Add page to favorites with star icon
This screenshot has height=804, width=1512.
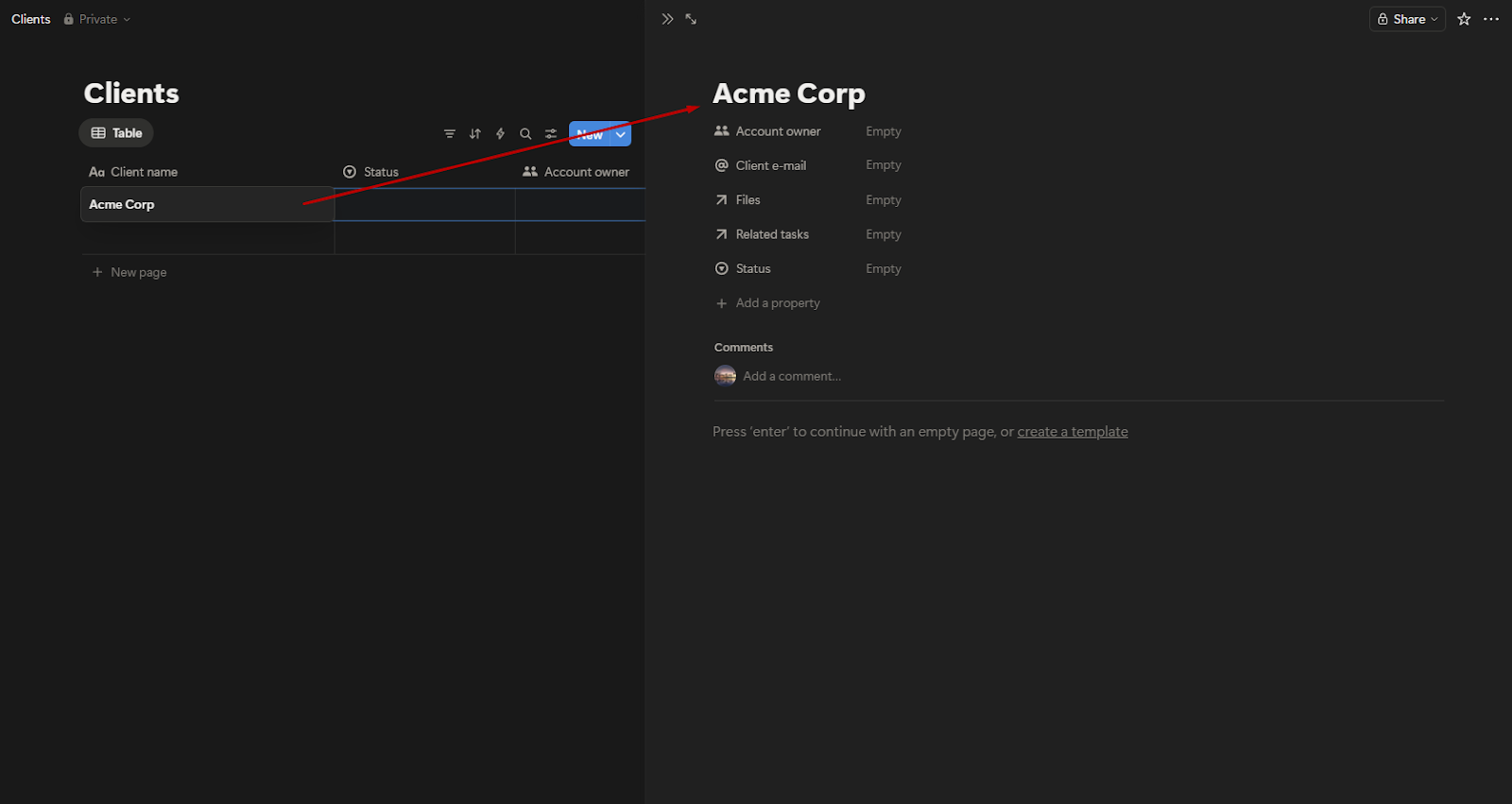click(1464, 19)
